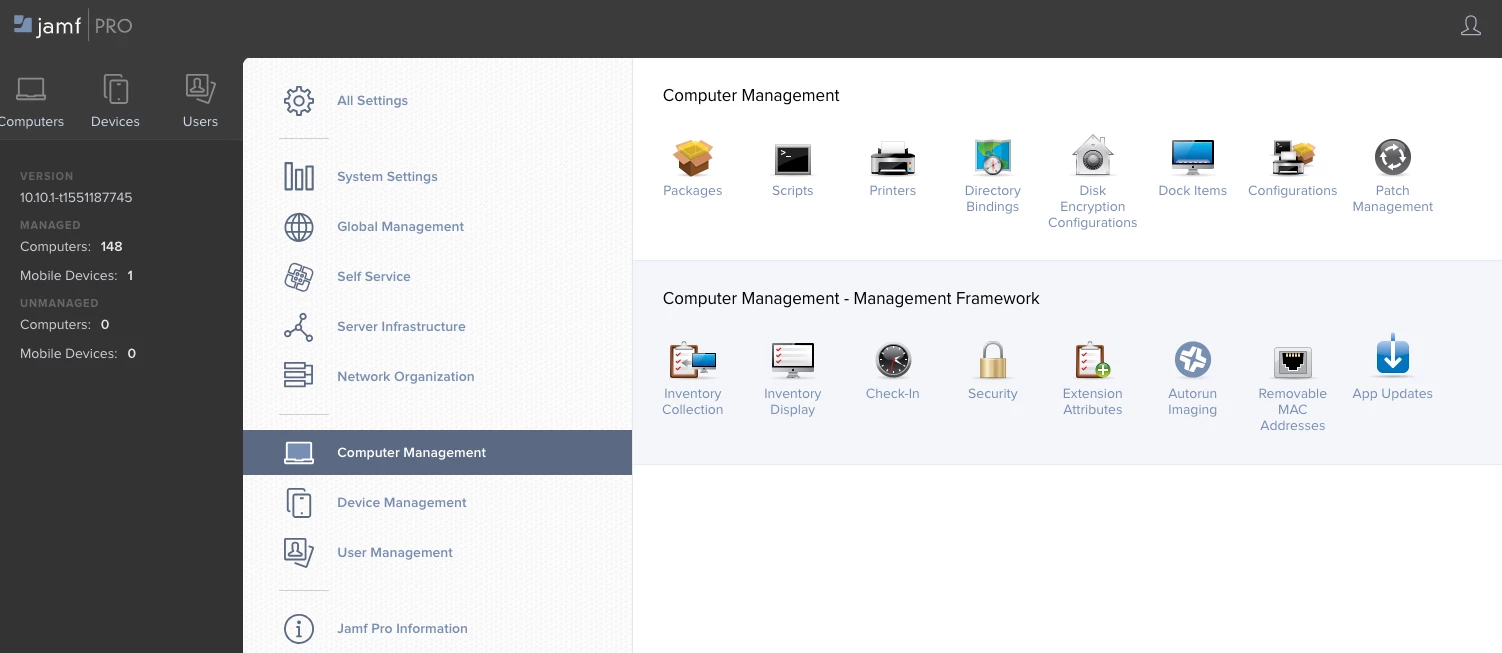Click the Scripts text link
The height and width of the screenshot is (653, 1502).
click(792, 191)
